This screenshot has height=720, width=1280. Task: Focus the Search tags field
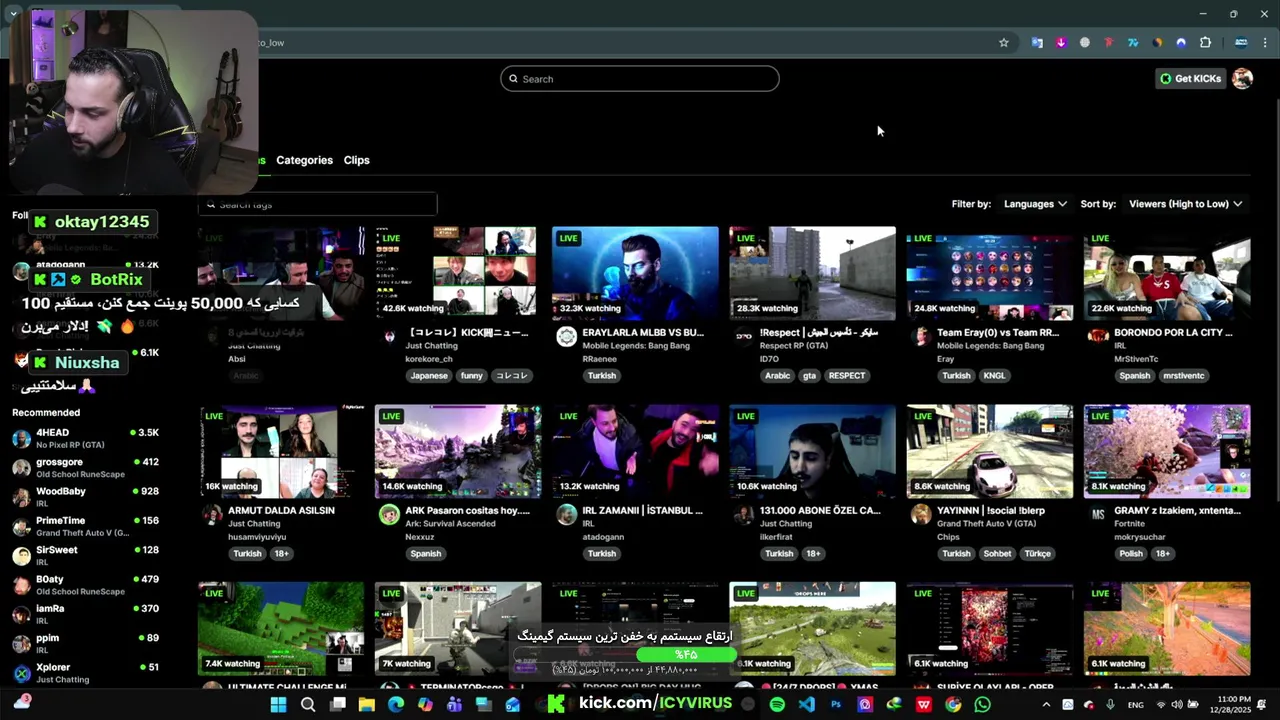[x=318, y=204]
